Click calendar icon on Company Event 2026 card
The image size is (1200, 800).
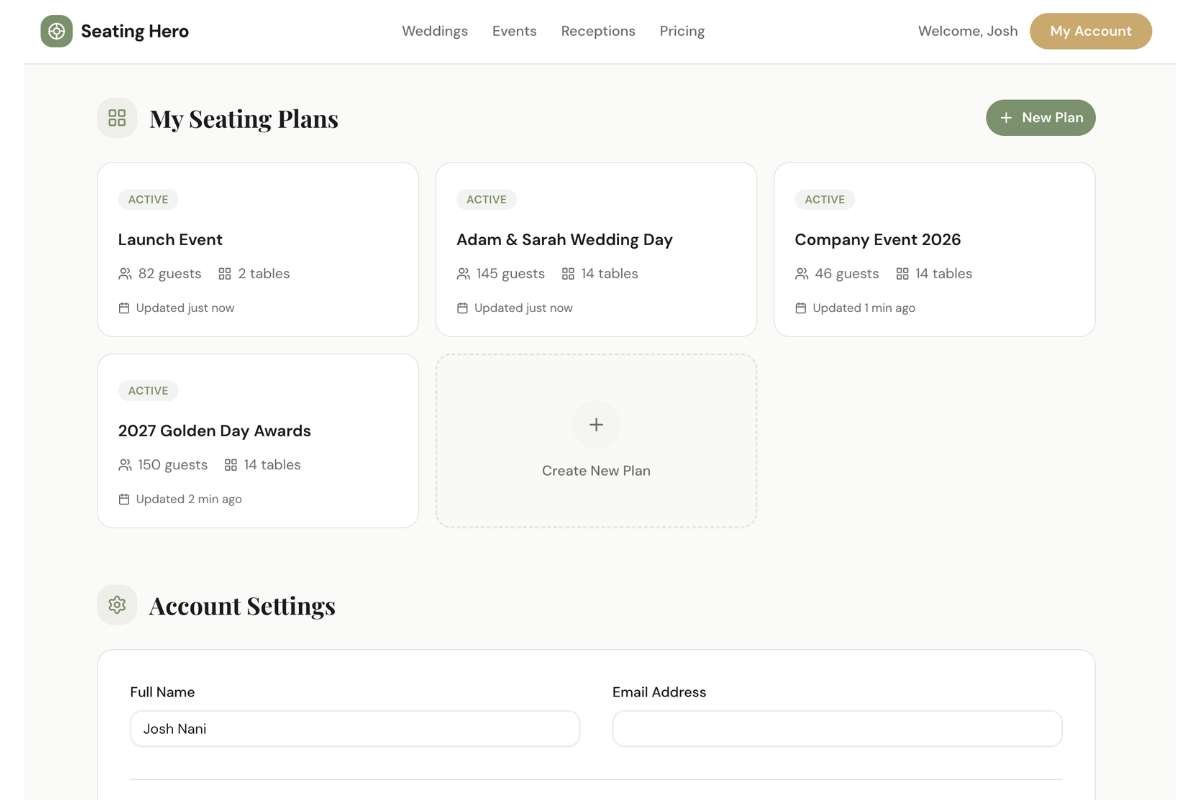click(x=801, y=308)
